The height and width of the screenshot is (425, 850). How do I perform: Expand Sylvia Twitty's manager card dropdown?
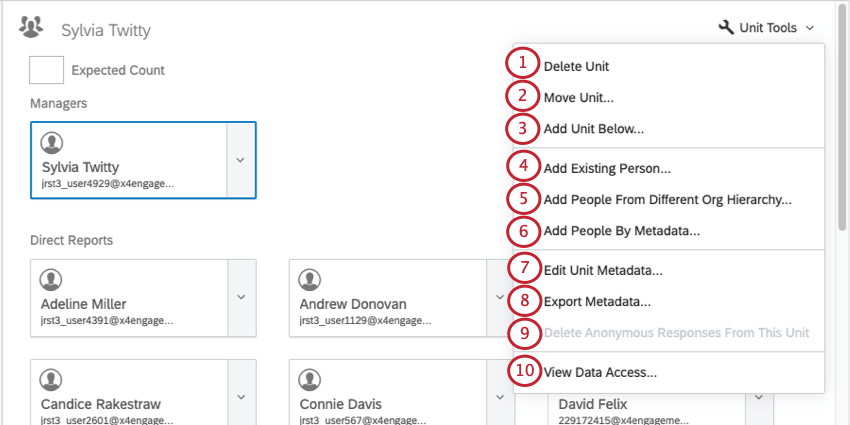point(241,160)
